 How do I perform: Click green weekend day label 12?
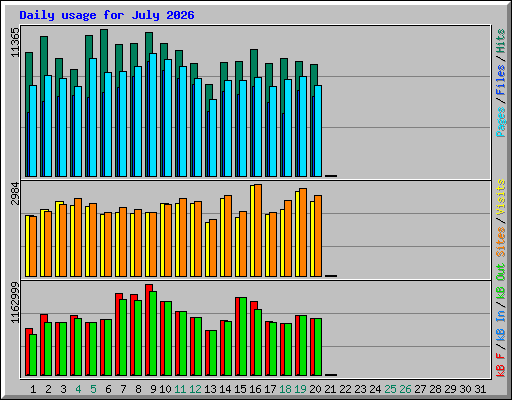coord(195,389)
